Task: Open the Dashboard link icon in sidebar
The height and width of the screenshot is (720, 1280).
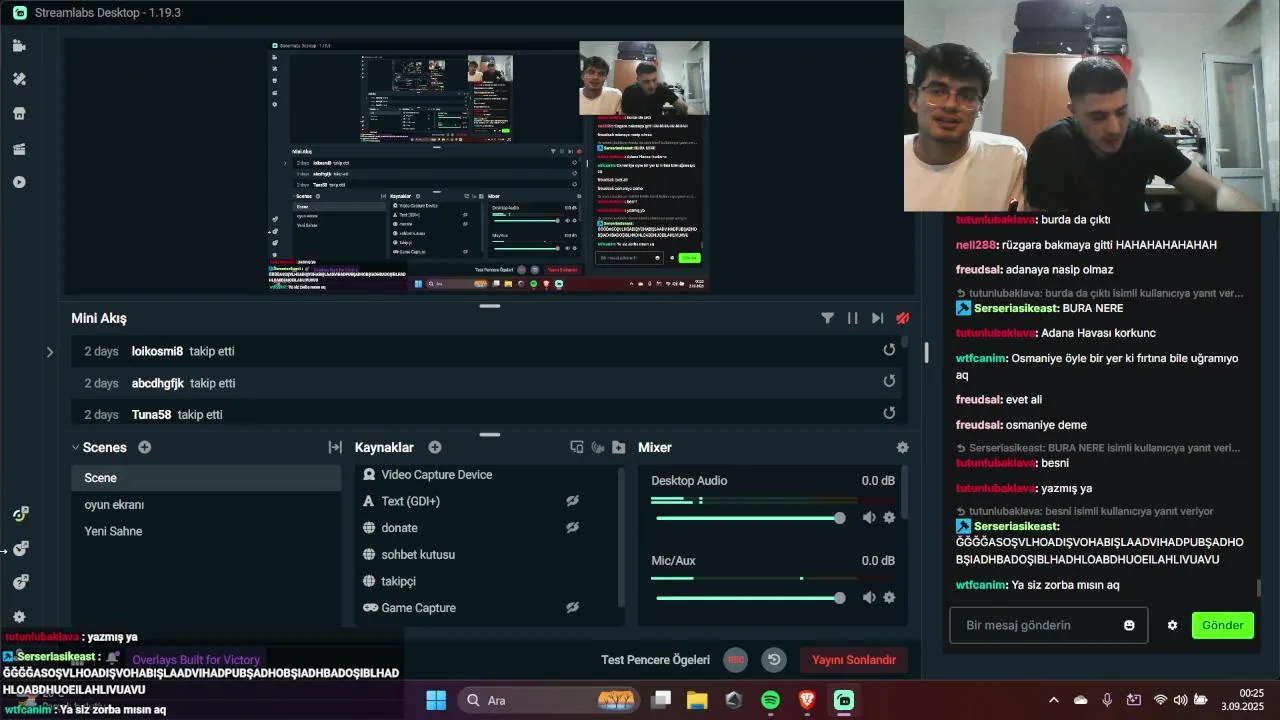Action: coord(20,514)
